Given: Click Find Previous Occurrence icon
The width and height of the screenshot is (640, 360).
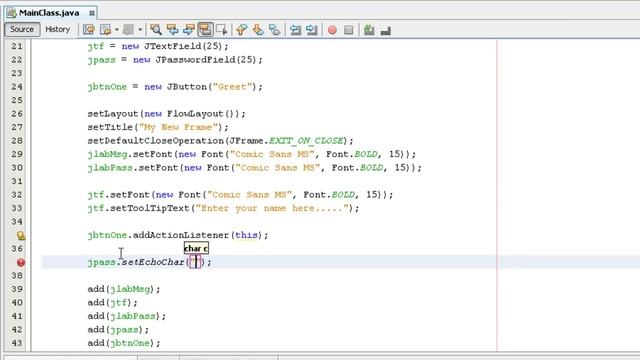Looking at the screenshot, I should [x=172, y=29].
